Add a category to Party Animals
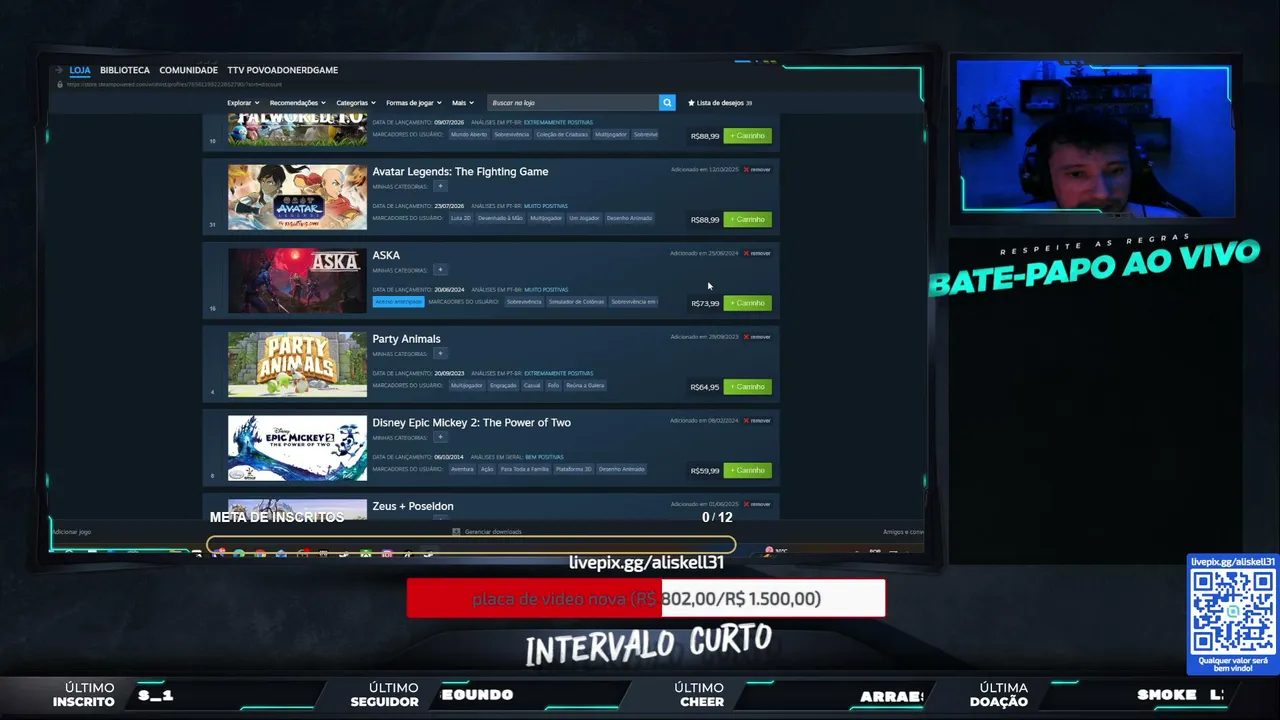This screenshot has width=1280, height=720. (440, 353)
